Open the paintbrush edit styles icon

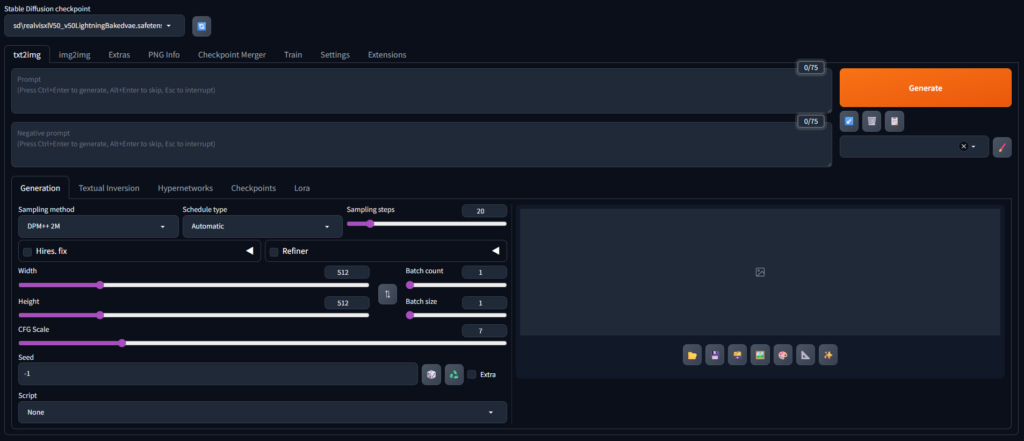pyautogui.click(x=1002, y=147)
